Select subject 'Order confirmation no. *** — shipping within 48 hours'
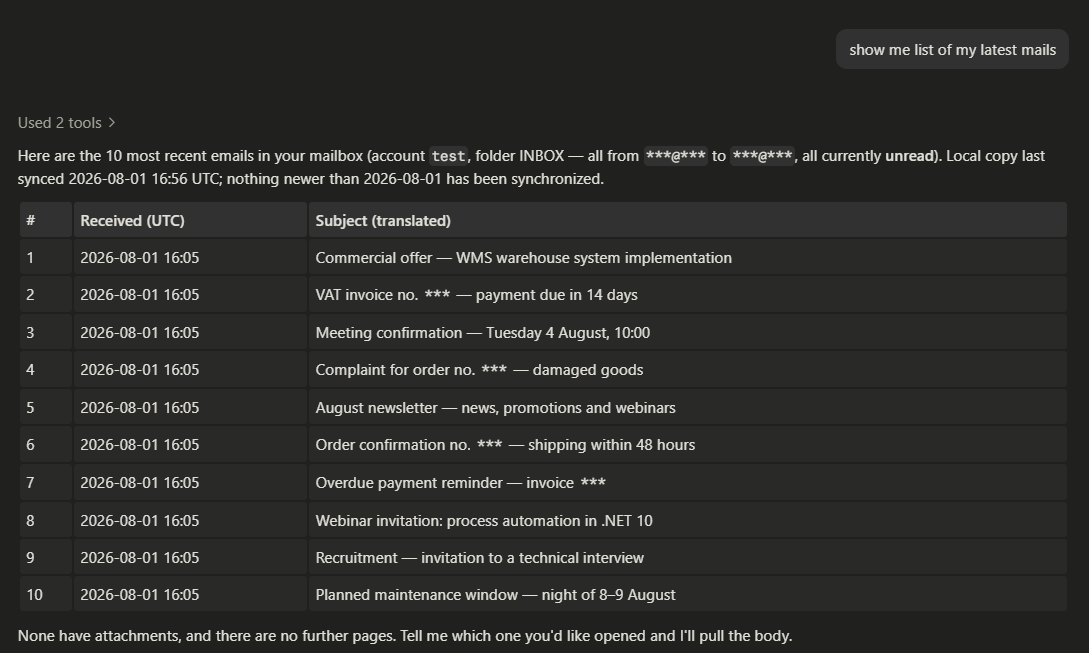The width and height of the screenshot is (1089, 653). [505, 445]
